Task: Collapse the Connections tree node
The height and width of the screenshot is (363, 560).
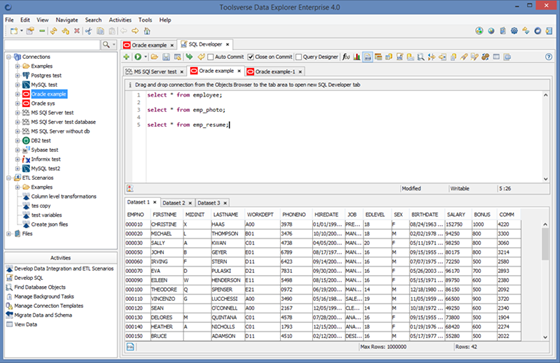Action: point(9,57)
